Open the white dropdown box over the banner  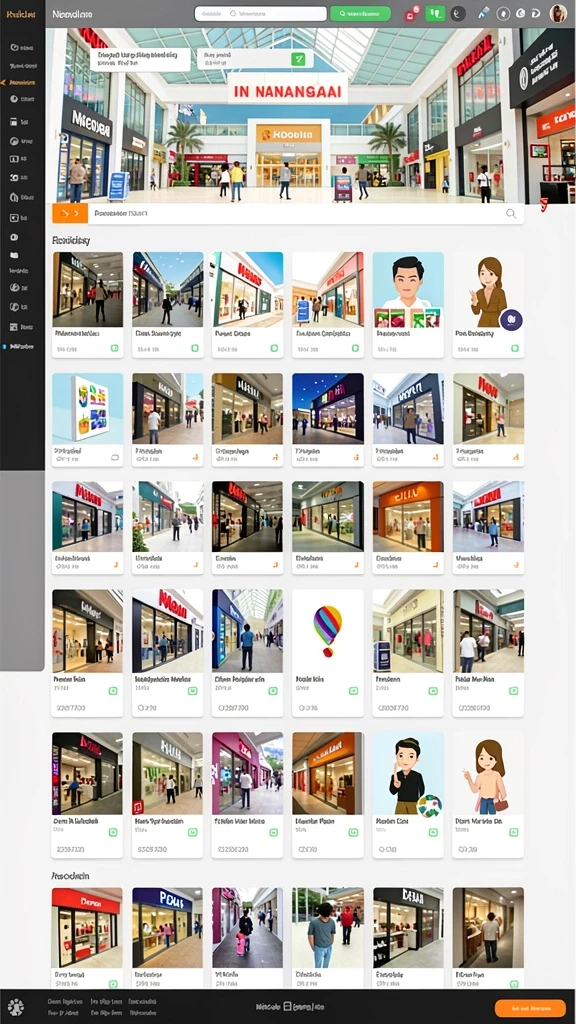(x=140, y=59)
